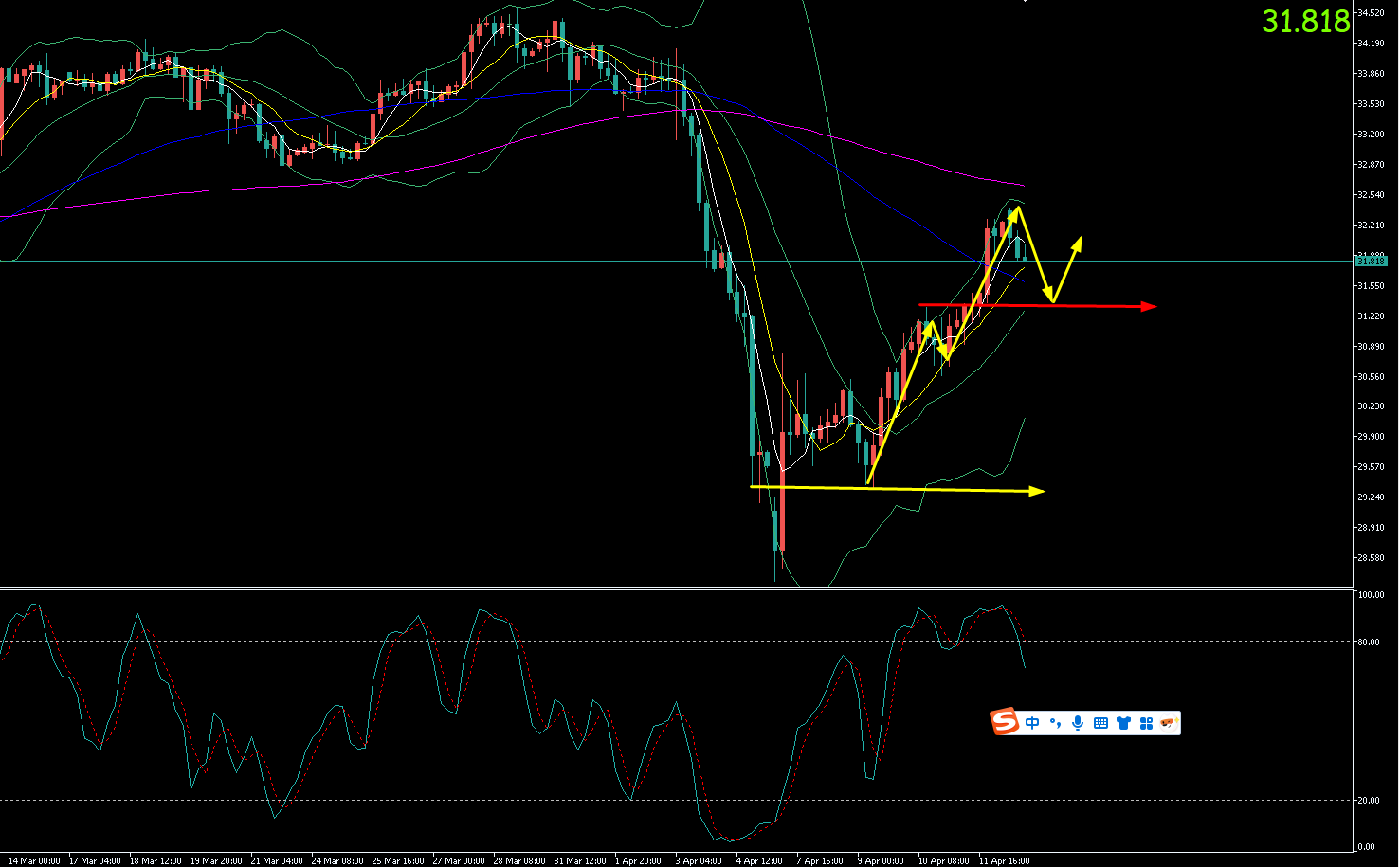Click the green 31.818 price display
This screenshot has width=1400, height=867.
[x=1305, y=21]
